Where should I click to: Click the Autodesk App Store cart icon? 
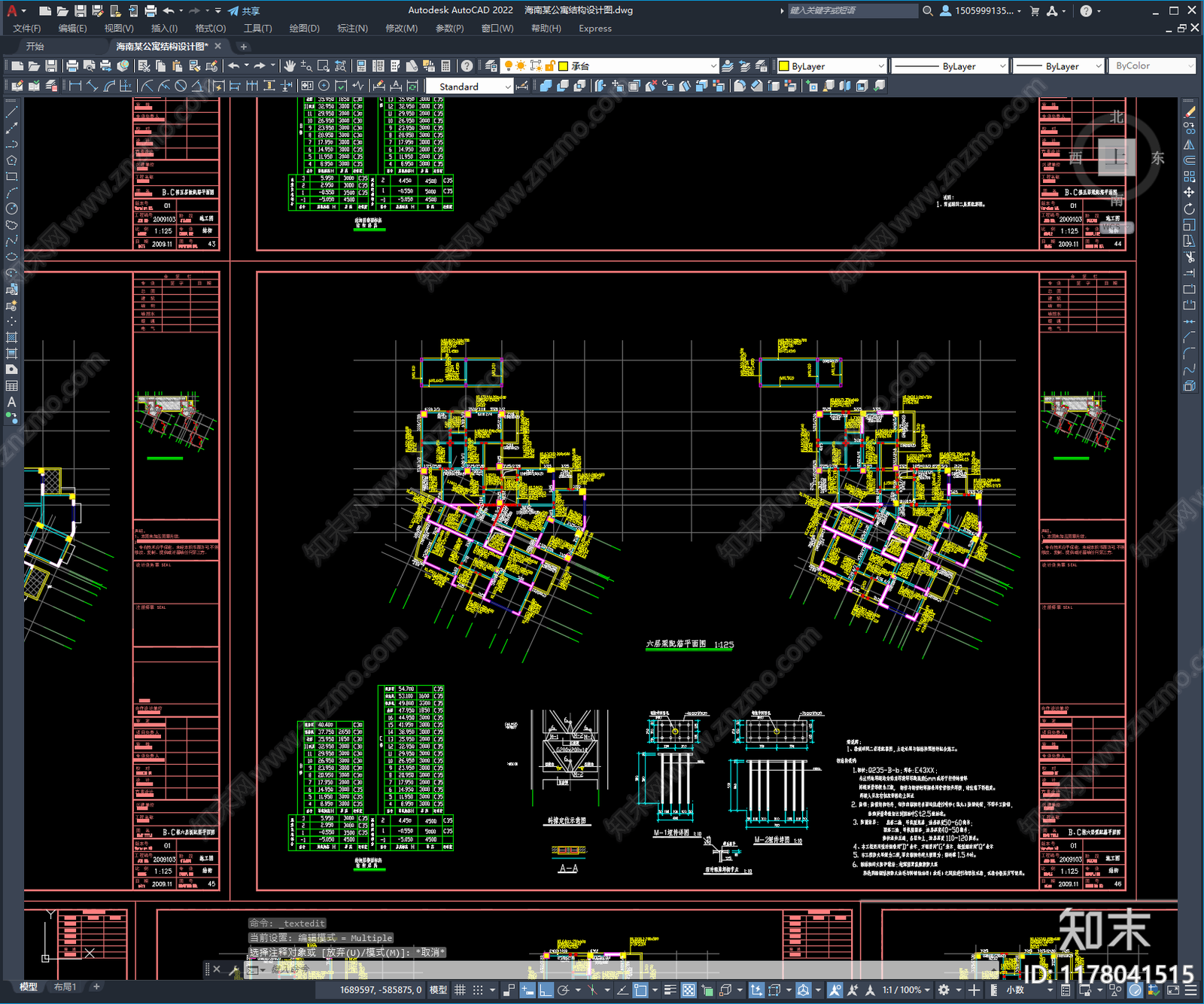1035,11
